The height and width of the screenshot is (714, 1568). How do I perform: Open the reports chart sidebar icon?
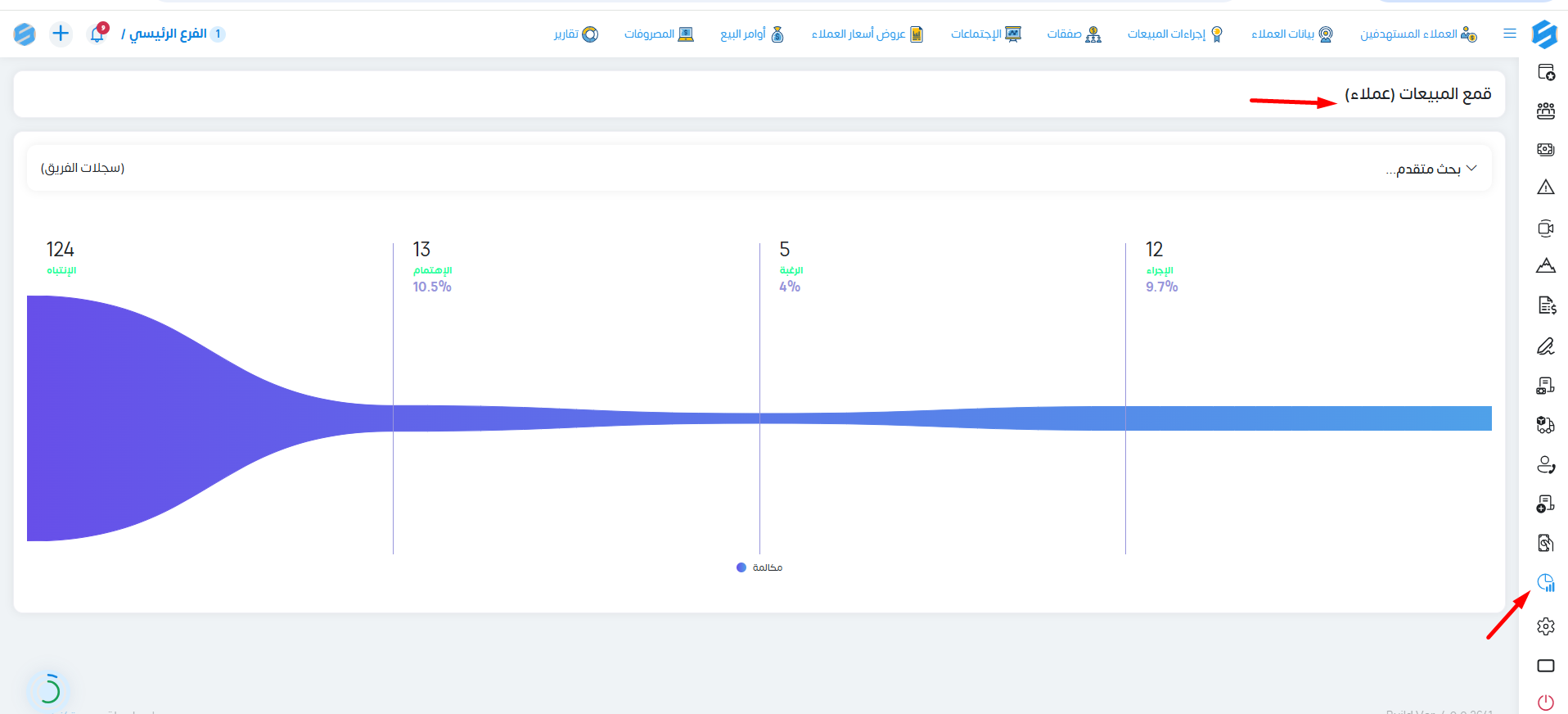[1545, 583]
